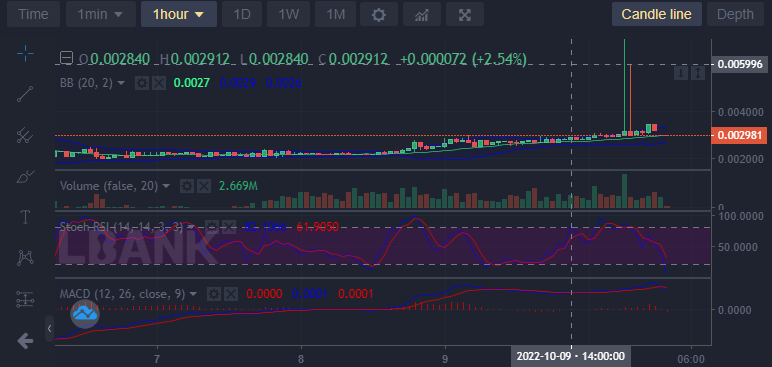772x367 pixels.
Task: Switch to Depth chart view
Action: coord(736,14)
